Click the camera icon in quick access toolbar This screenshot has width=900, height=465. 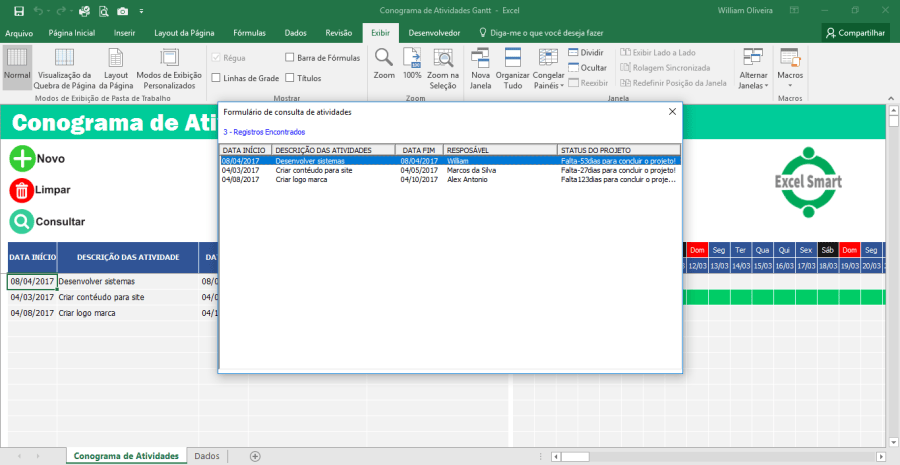point(122,11)
